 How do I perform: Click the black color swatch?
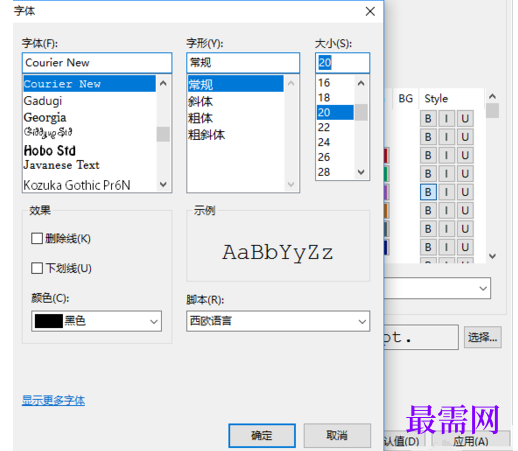49,321
